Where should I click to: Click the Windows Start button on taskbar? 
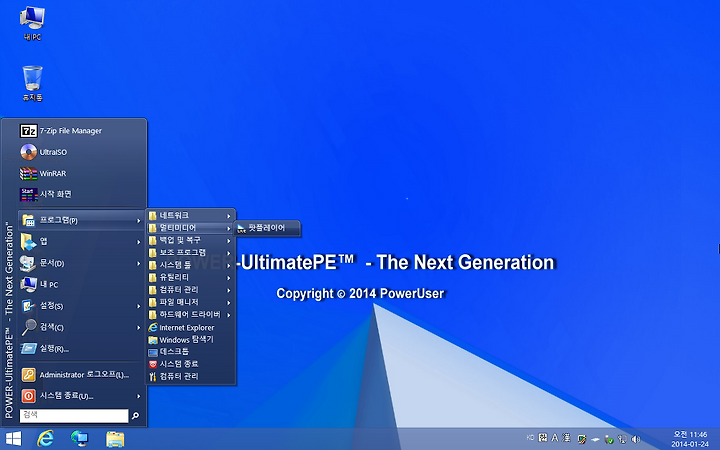(x=13, y=439)
